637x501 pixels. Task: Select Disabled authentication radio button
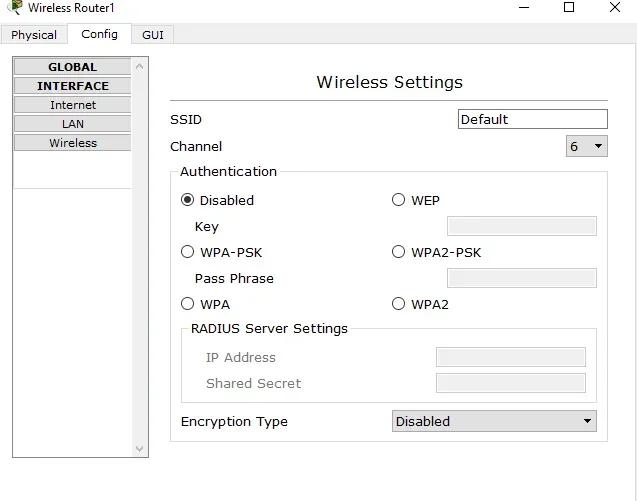pos(187,200)
